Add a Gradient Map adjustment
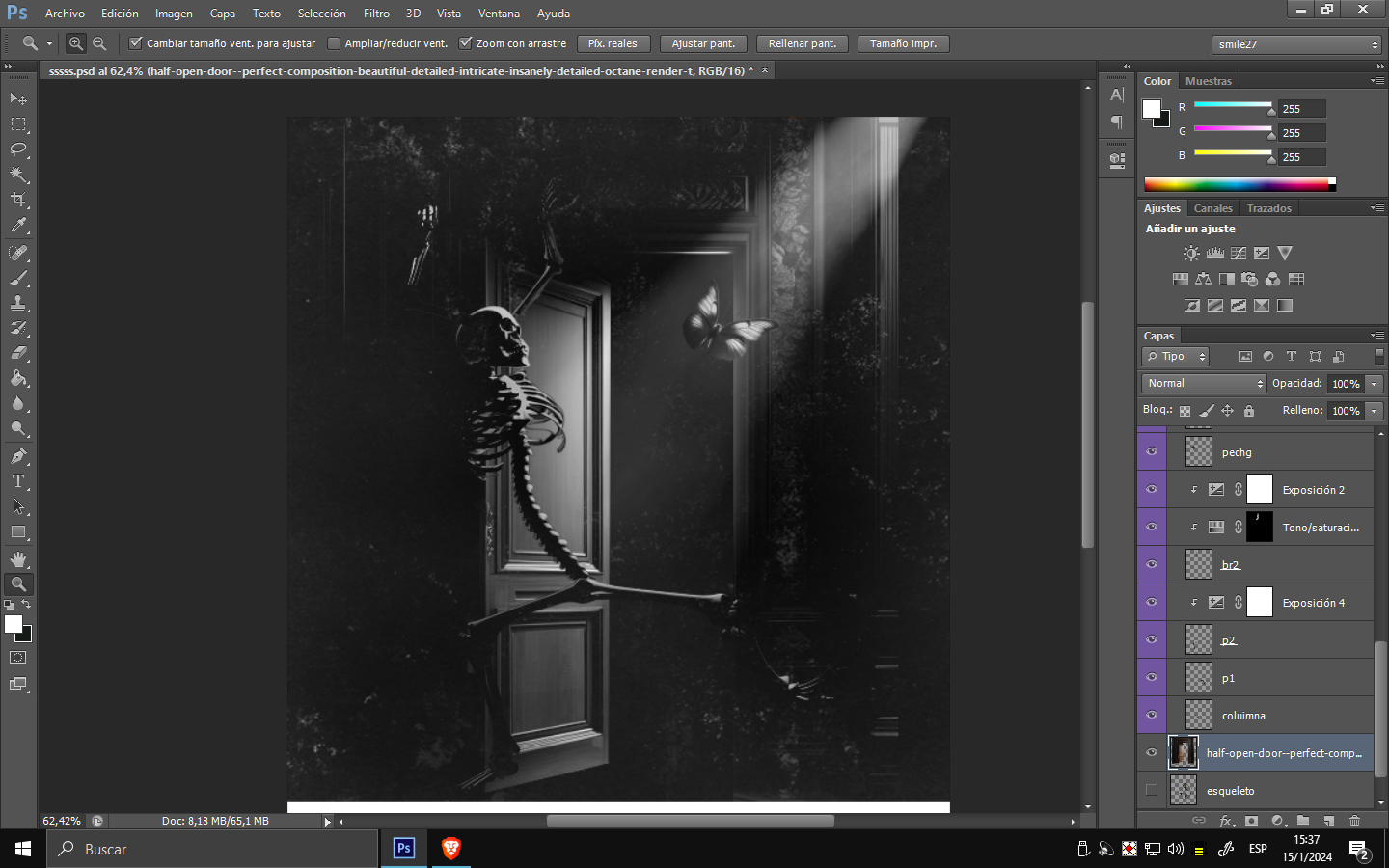 point(1284,306)
